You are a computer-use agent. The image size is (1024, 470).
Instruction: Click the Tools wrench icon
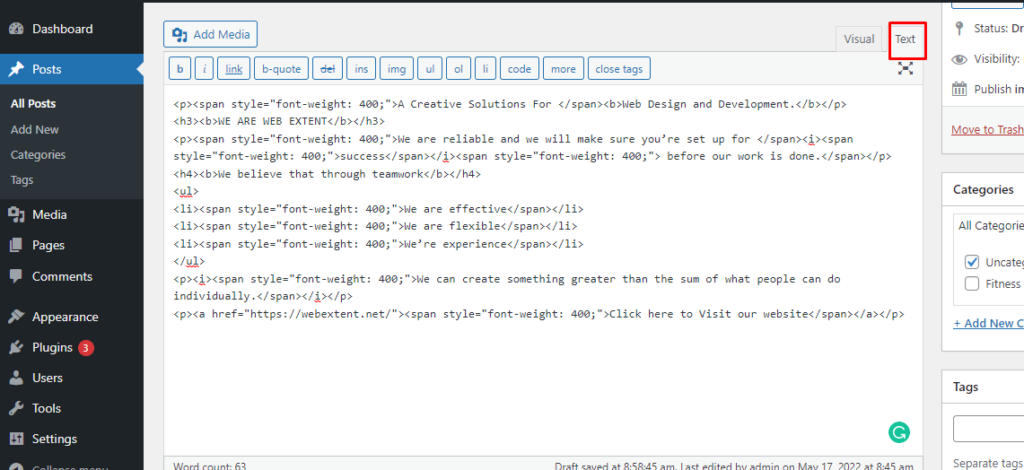coord(16,409)
